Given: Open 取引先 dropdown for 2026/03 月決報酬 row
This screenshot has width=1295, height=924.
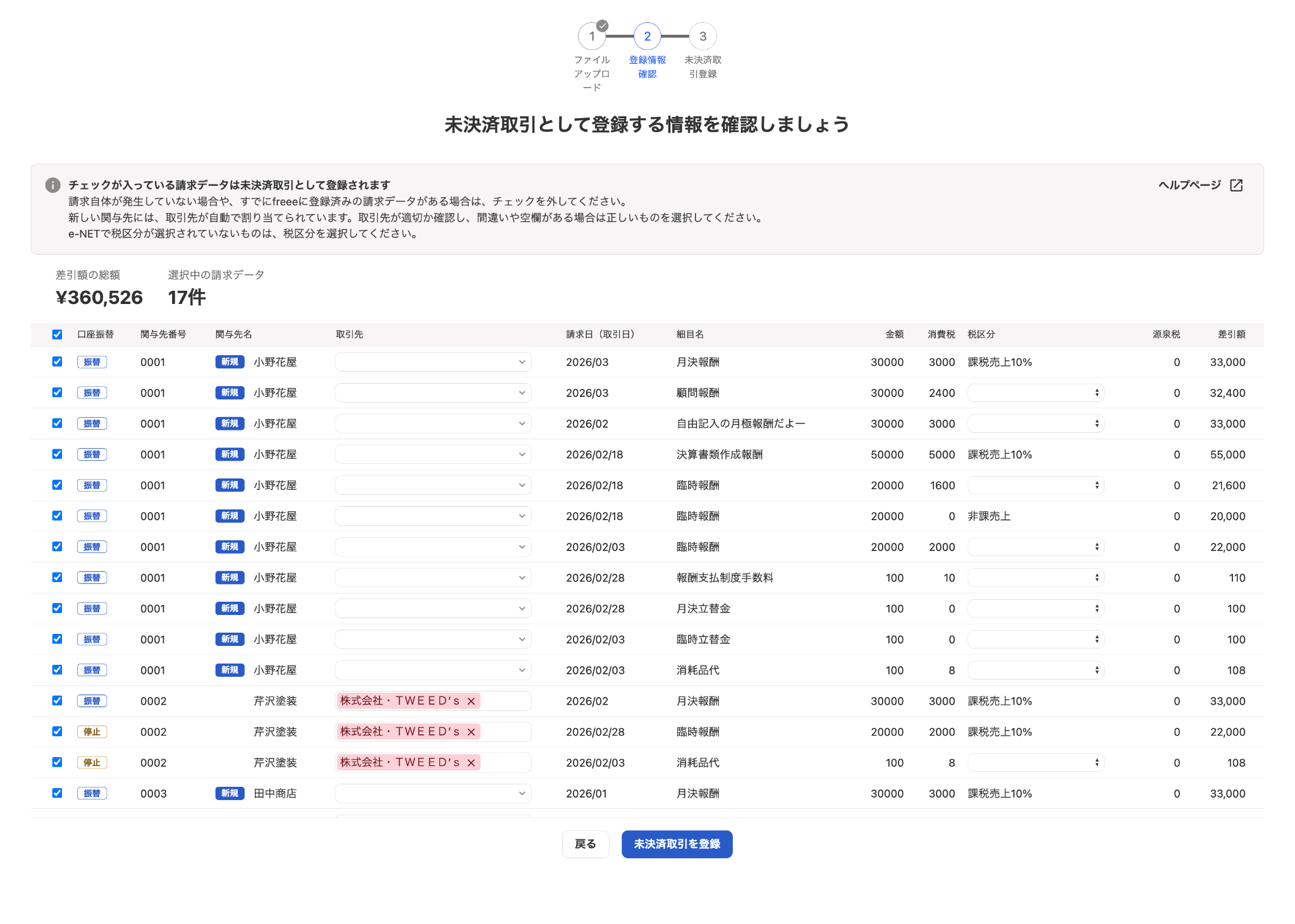Looking at the screenshot, I should 433,362.
